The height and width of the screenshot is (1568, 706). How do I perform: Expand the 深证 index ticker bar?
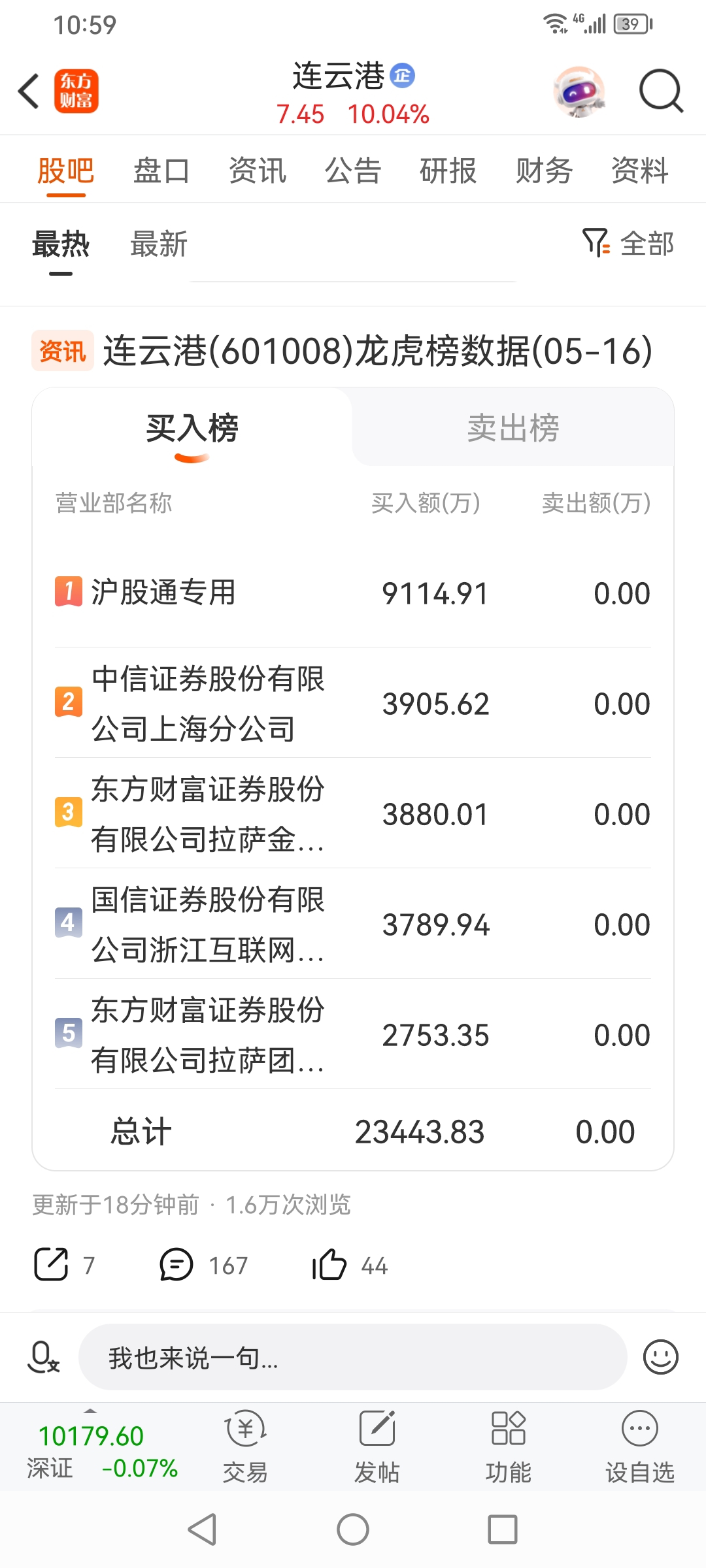[103, 1449]
